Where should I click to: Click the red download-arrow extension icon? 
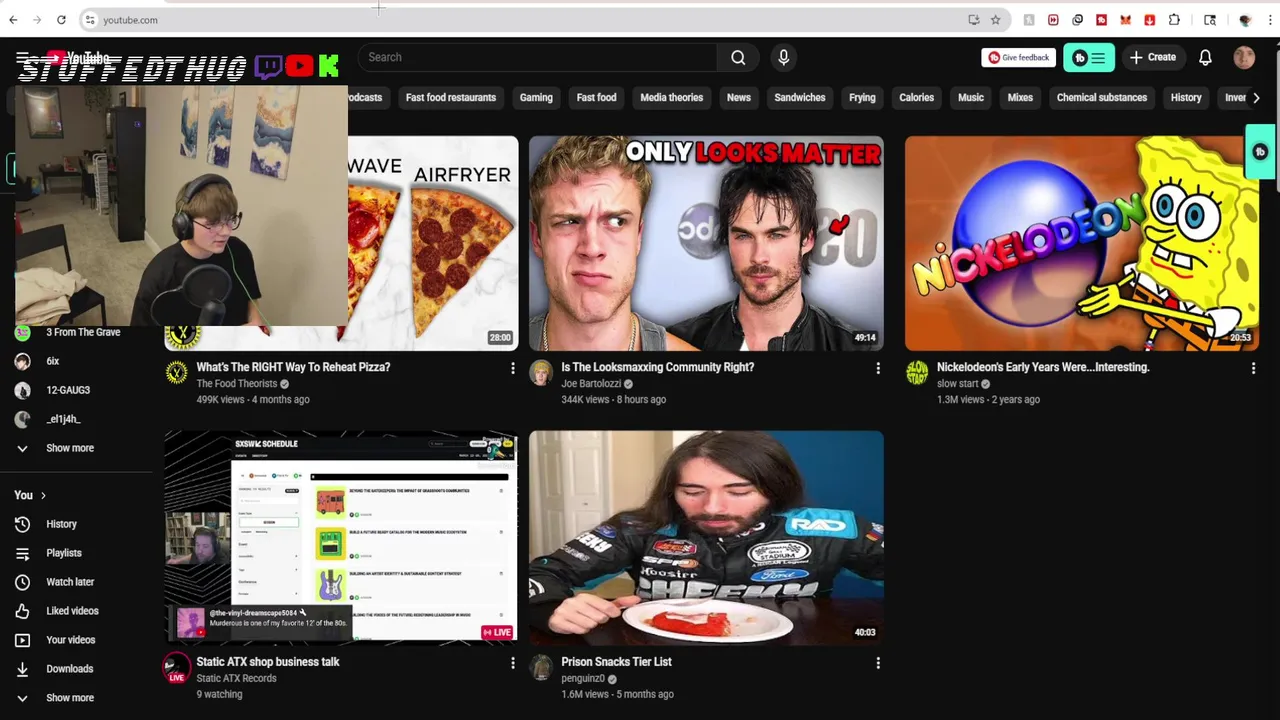(x=1149, y=20)
